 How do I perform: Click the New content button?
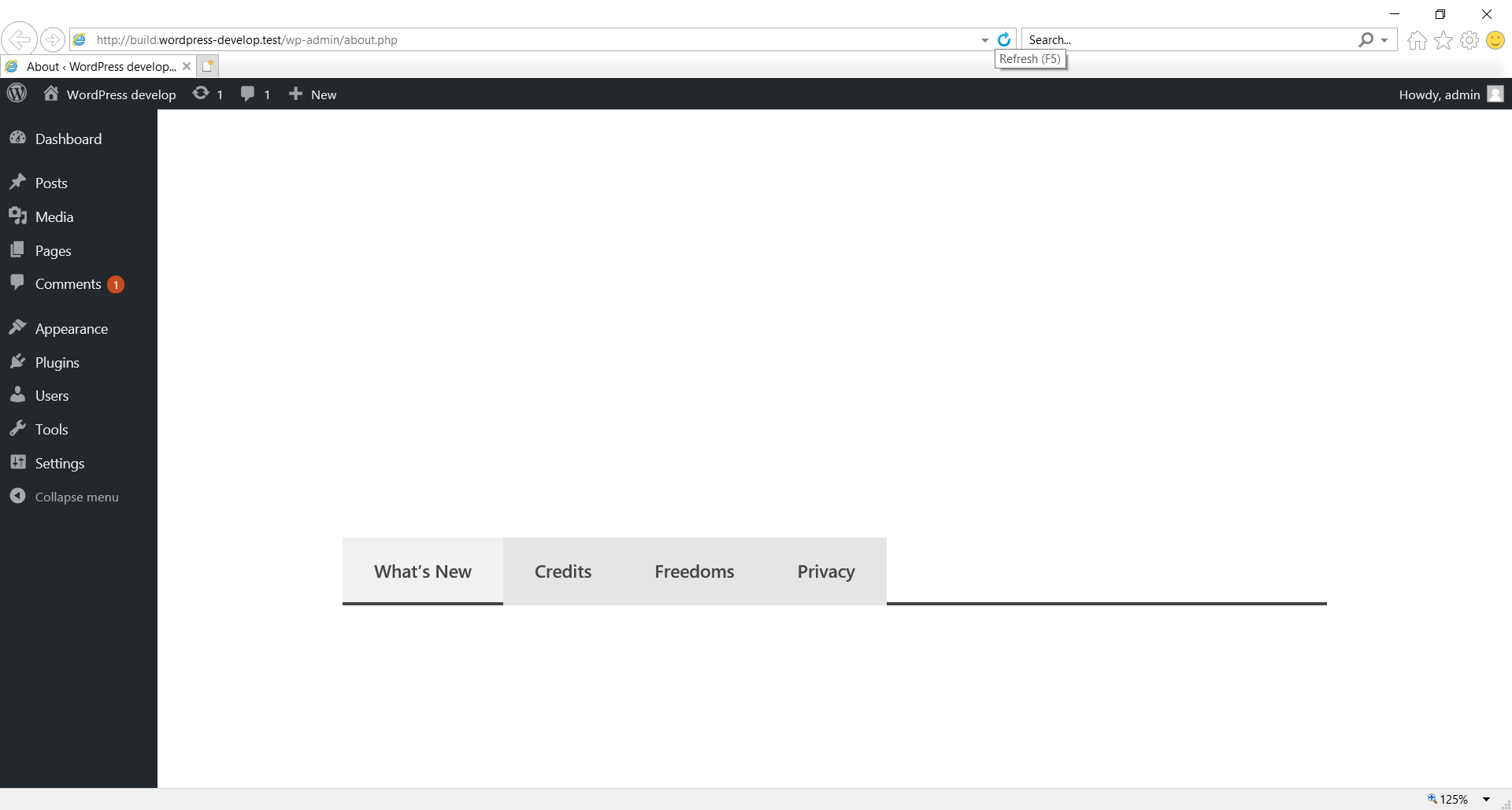point(313,94)
